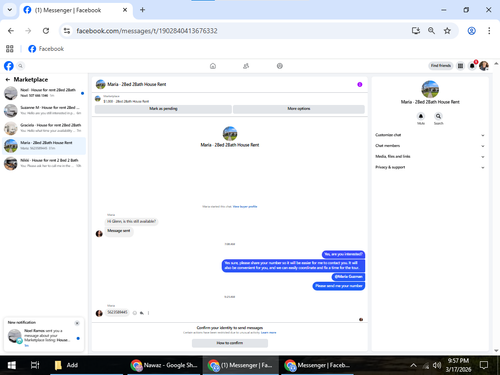
Task: Reload the page with the browser refresh icon
Action: click(x=46, y=31)
